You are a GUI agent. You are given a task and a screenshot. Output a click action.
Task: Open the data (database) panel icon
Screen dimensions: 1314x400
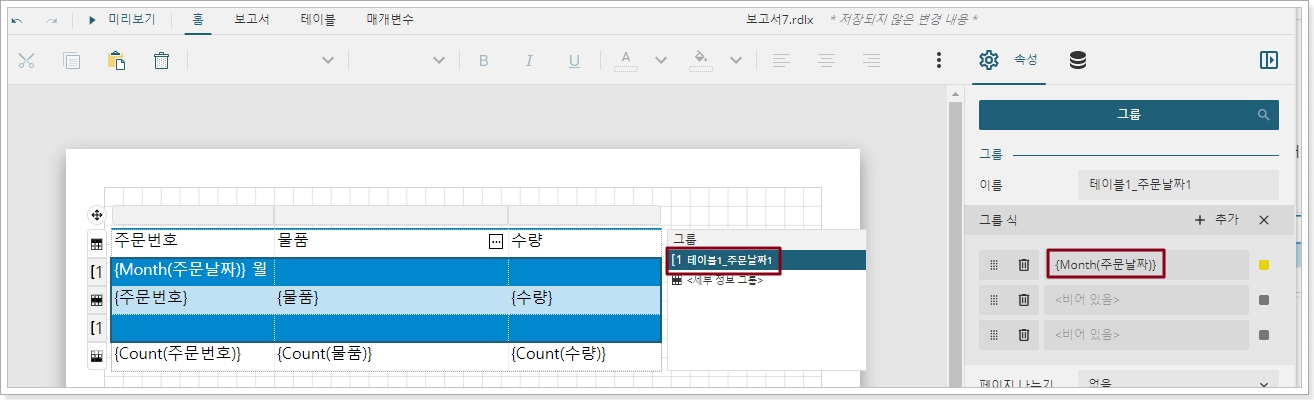pyautogui.click(x=1077, y=60)
